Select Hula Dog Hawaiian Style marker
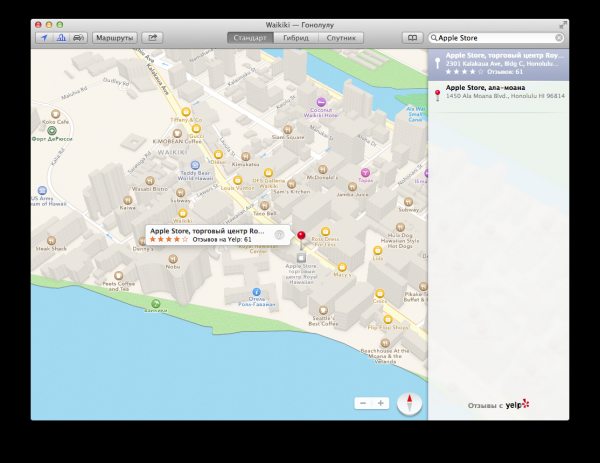The image size is (600, 463). click(400, 227)
